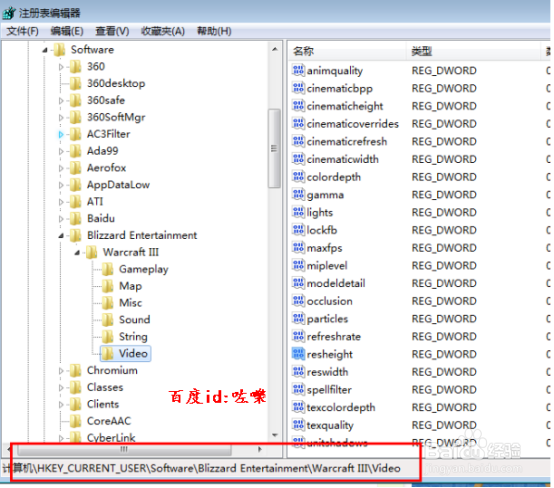Screen dimensions: 554x488
Task: Click the gamma value icon
Action: pos(298,194)
